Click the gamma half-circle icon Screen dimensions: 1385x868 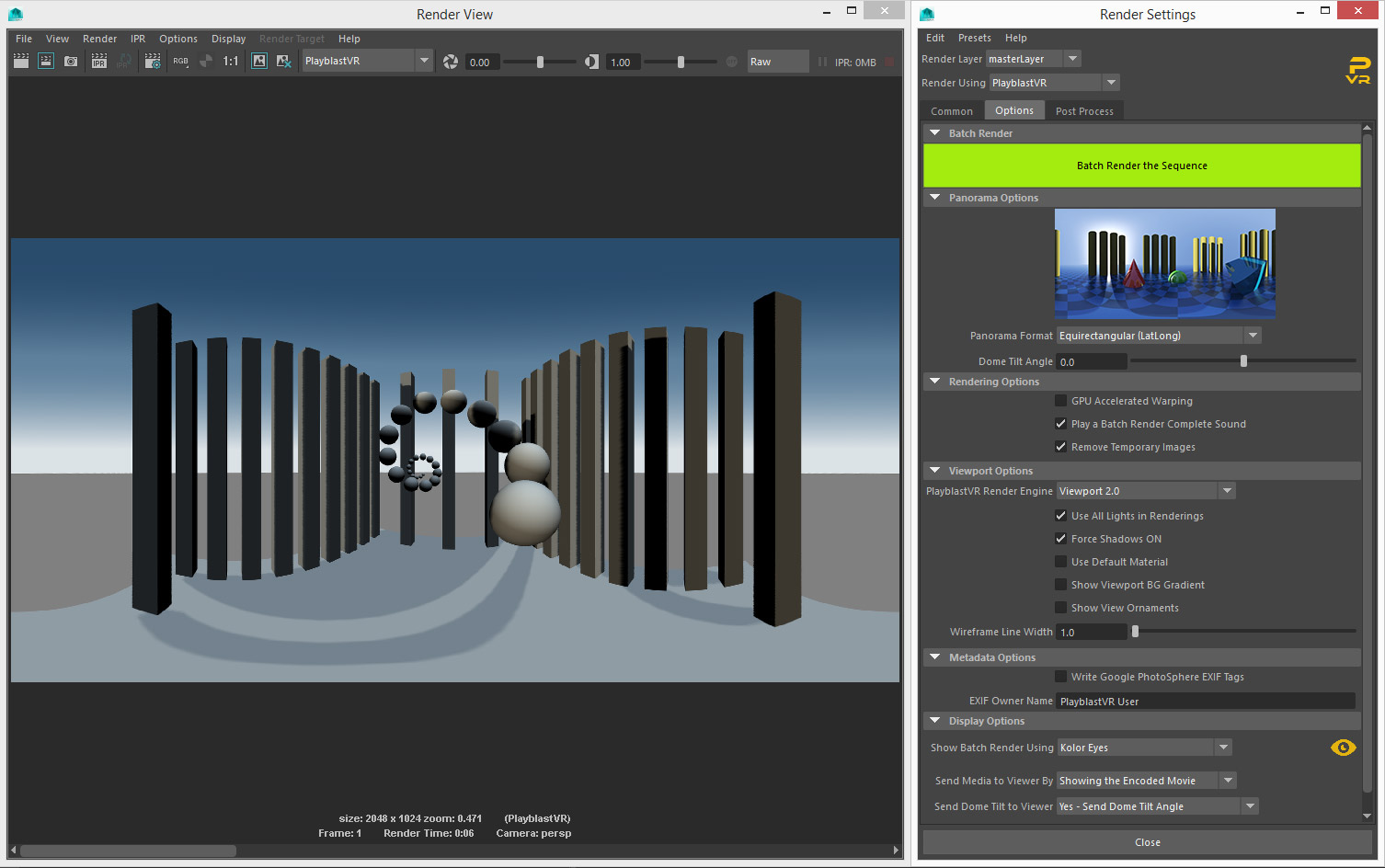click(591, 62)
